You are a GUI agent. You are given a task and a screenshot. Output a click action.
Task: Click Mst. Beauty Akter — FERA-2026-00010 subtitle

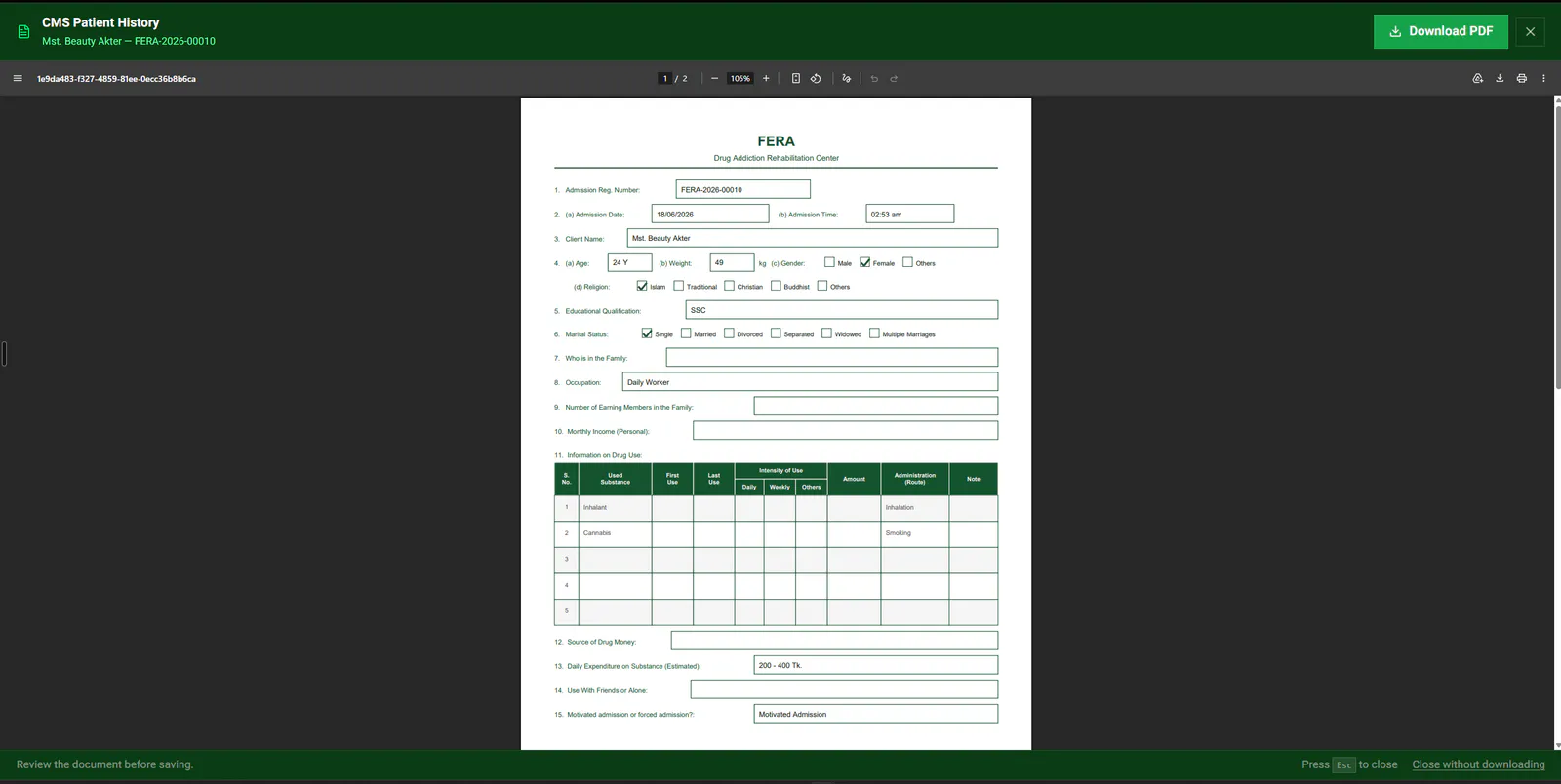pos(129,41)
